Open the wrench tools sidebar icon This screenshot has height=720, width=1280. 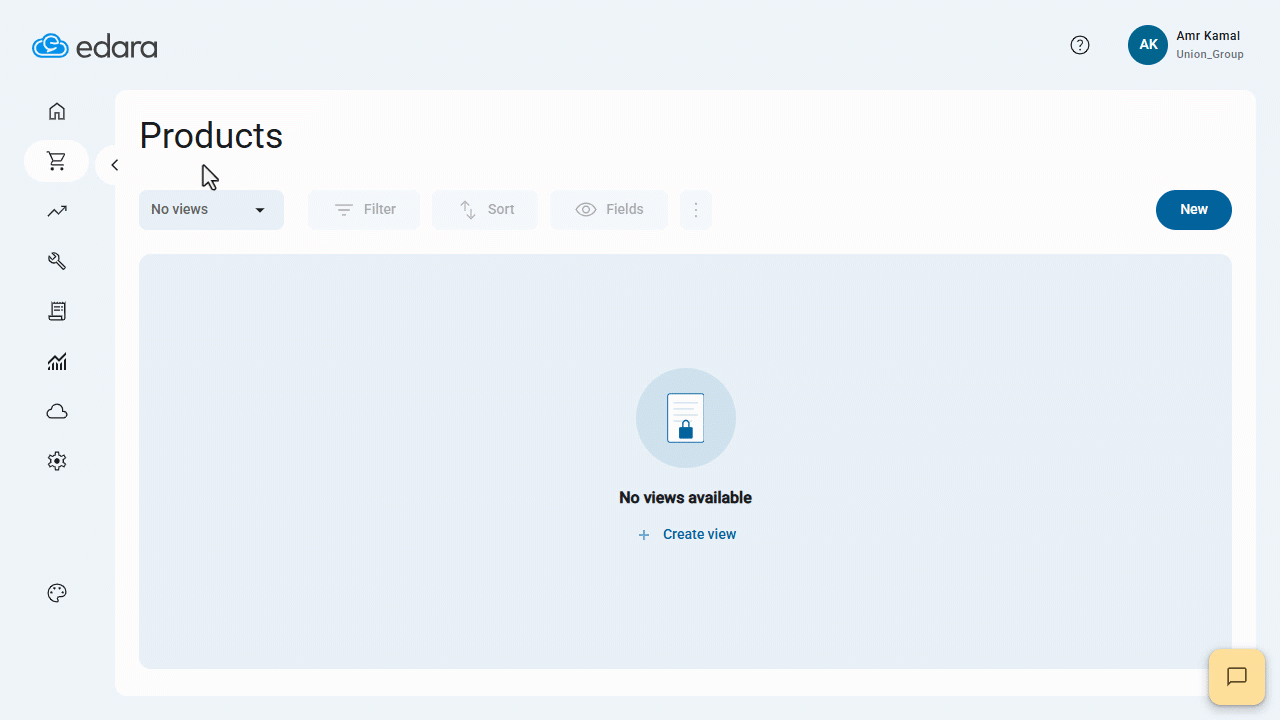coord(57,261)
